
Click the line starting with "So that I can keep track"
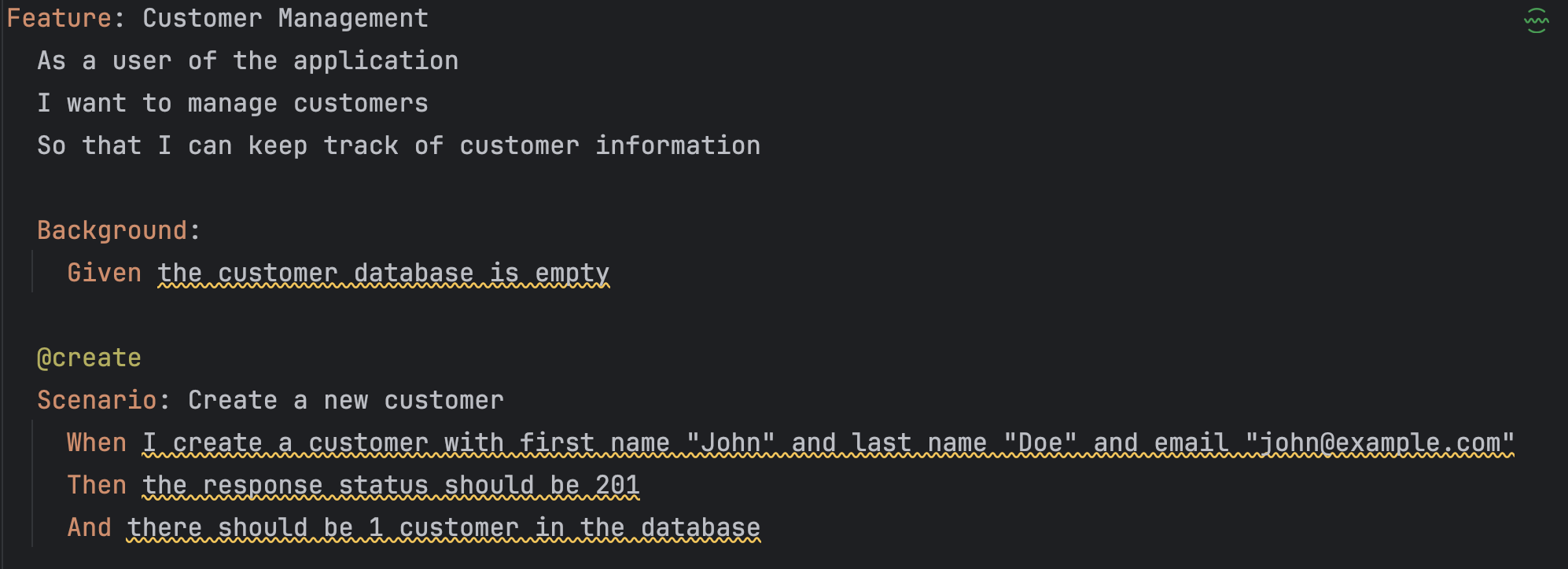point(399,145)
